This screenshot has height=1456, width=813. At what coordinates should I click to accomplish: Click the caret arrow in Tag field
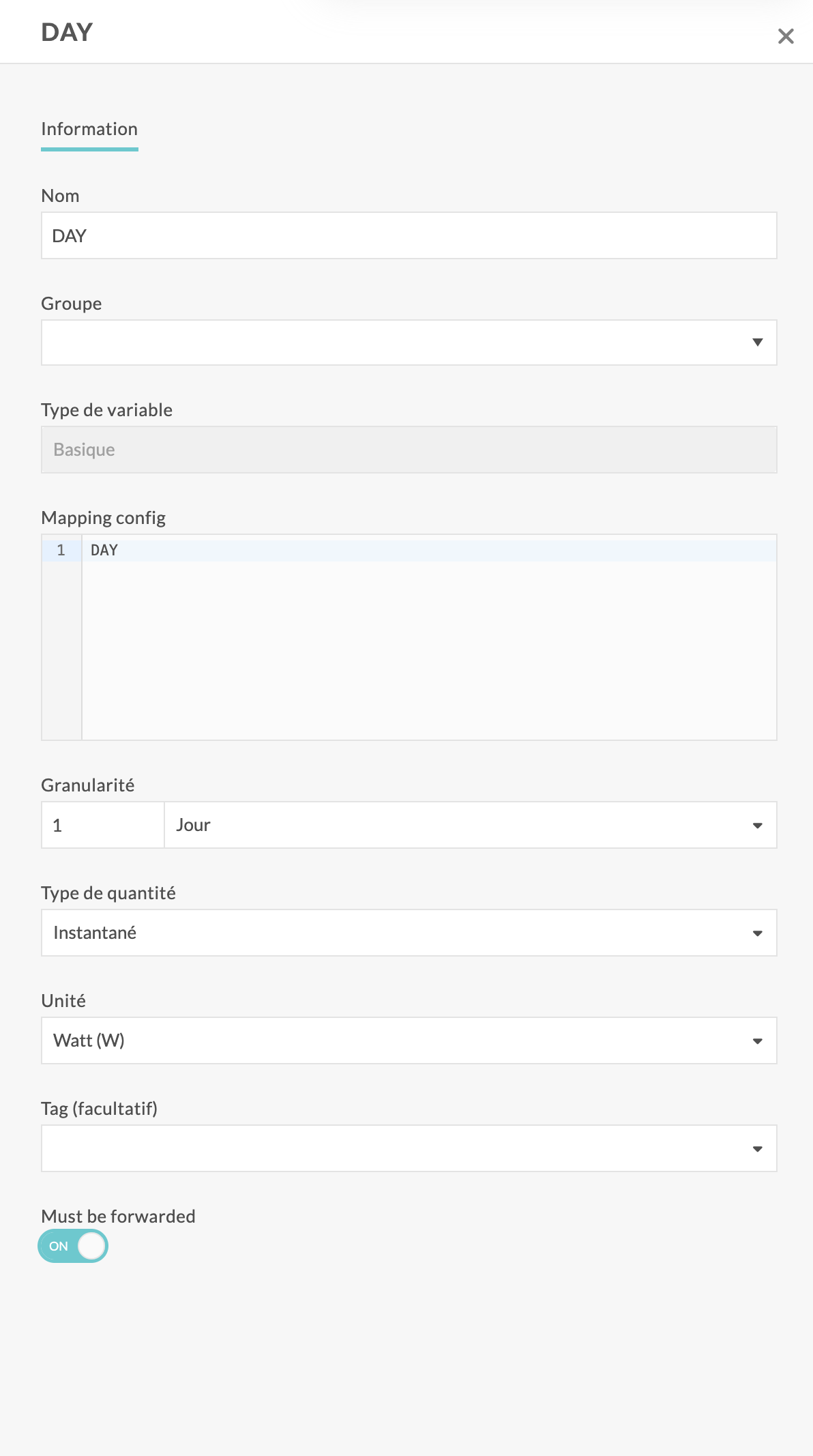(757, 1149)
